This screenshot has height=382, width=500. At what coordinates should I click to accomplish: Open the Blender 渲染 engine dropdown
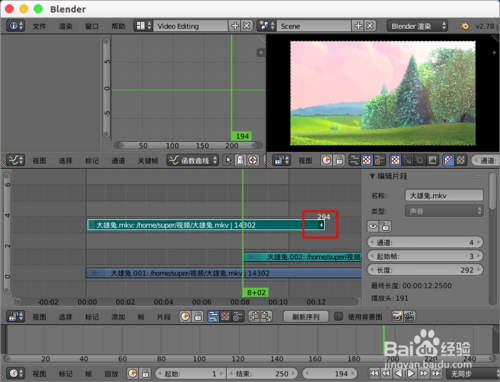(417, 26)
